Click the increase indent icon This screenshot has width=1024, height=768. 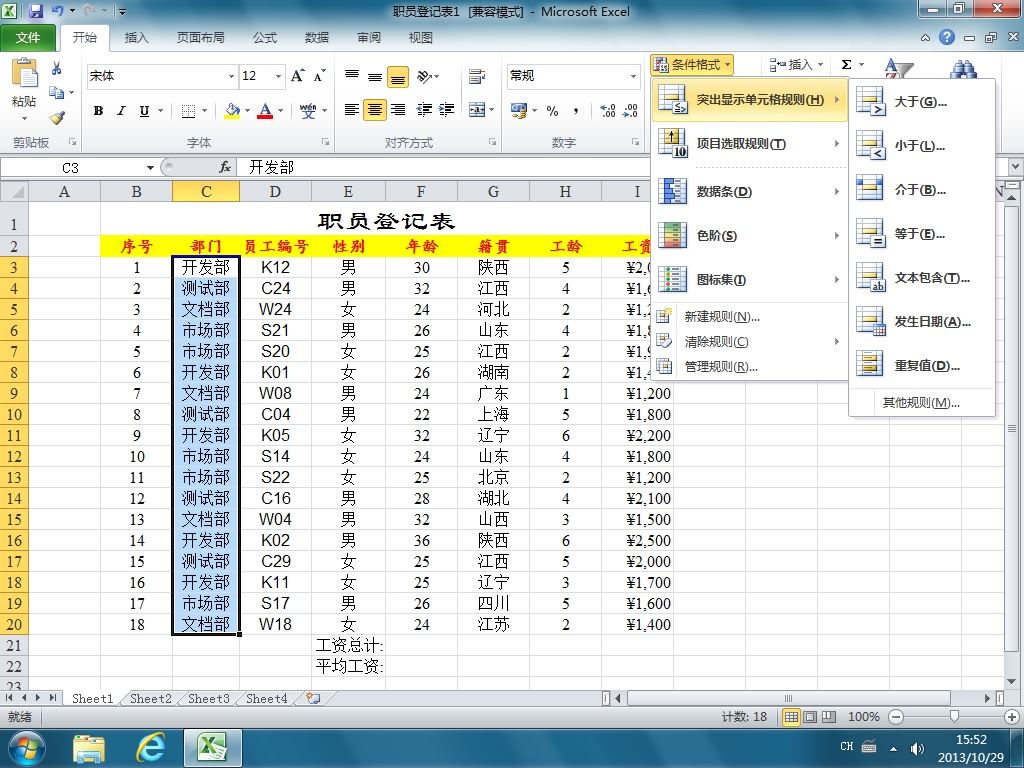point(447,110)
